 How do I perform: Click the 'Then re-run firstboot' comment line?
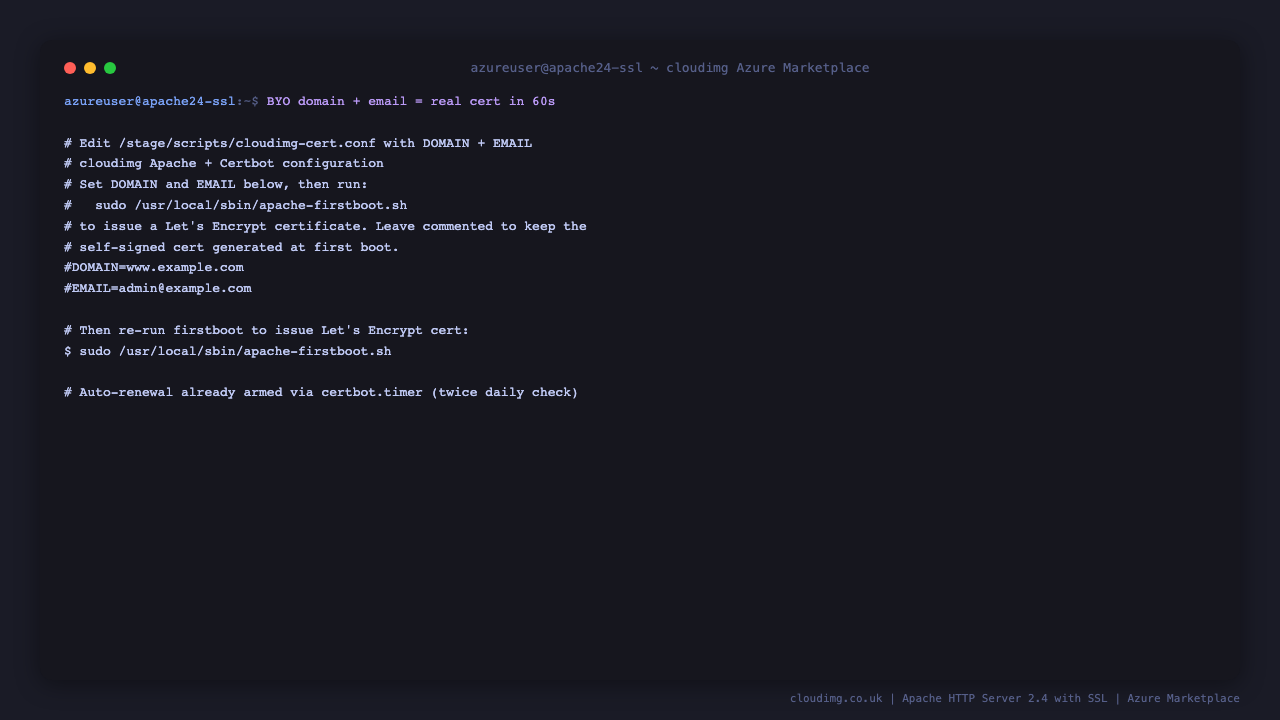[x=267, y=330]
